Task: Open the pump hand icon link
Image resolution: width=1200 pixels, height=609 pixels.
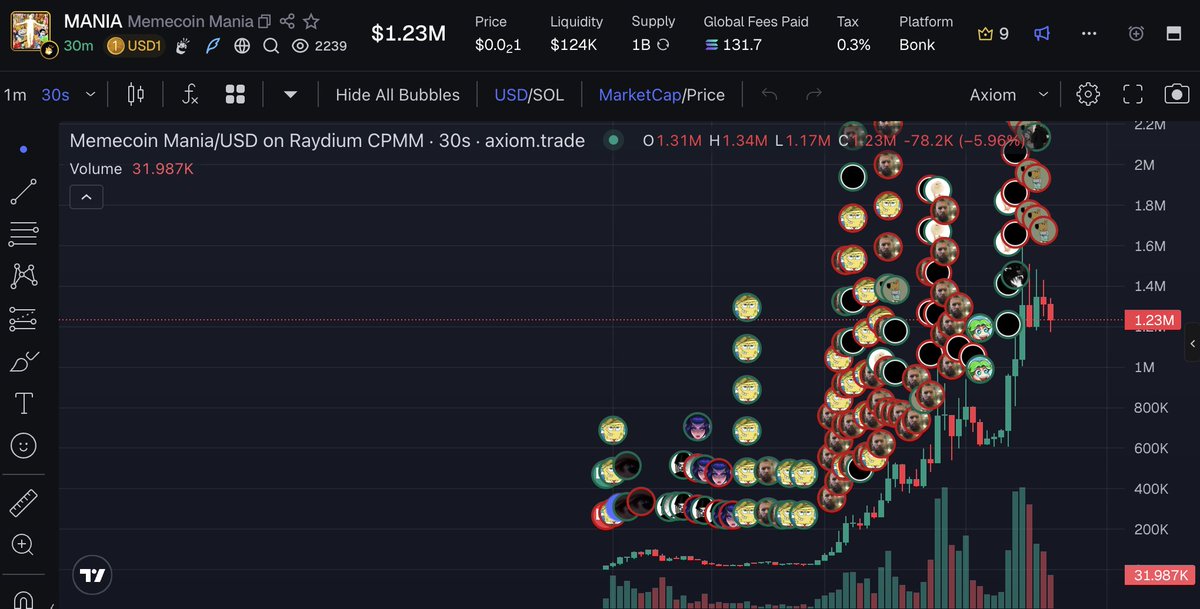Action: [183, 46]
